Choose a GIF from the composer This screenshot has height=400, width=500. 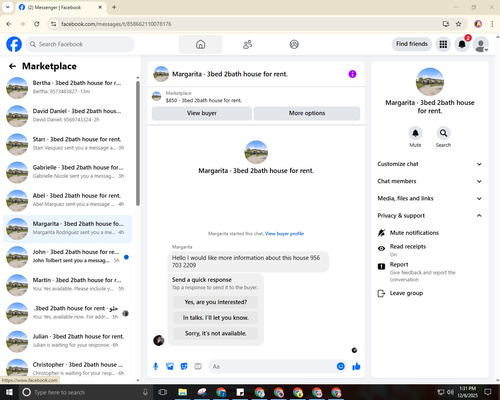click(x=198, y=366)
